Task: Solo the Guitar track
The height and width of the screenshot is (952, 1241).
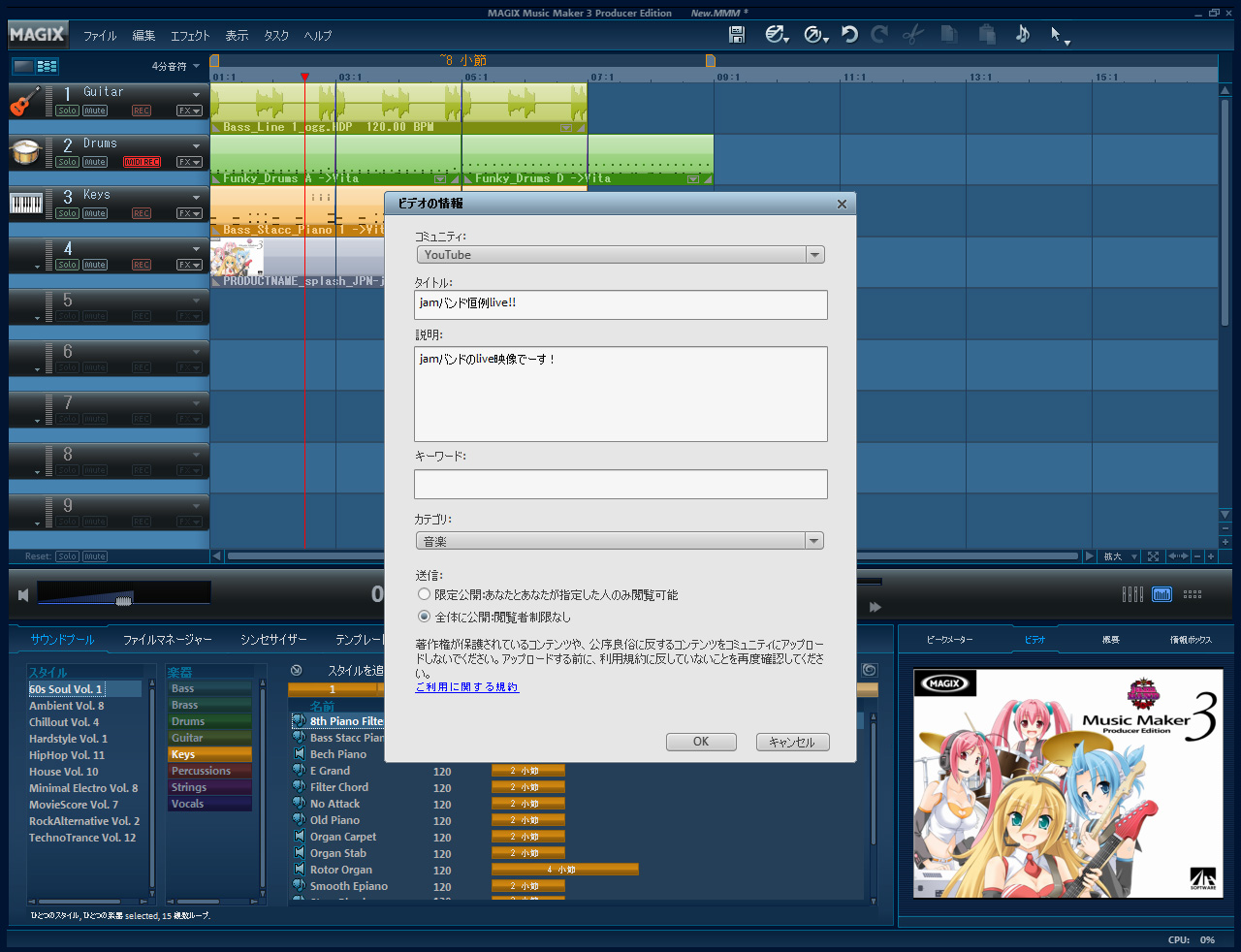Action: click(67, 111)
